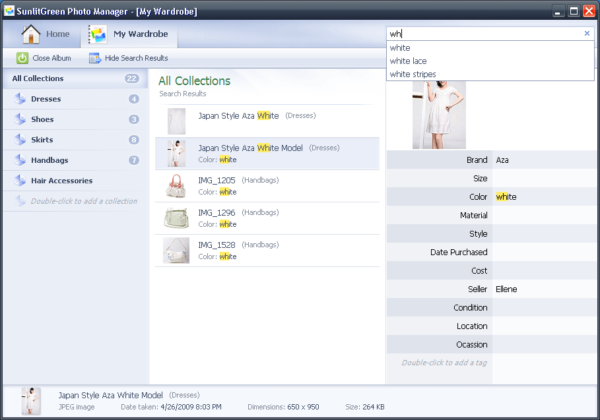Clear the search box with the X

587,34
